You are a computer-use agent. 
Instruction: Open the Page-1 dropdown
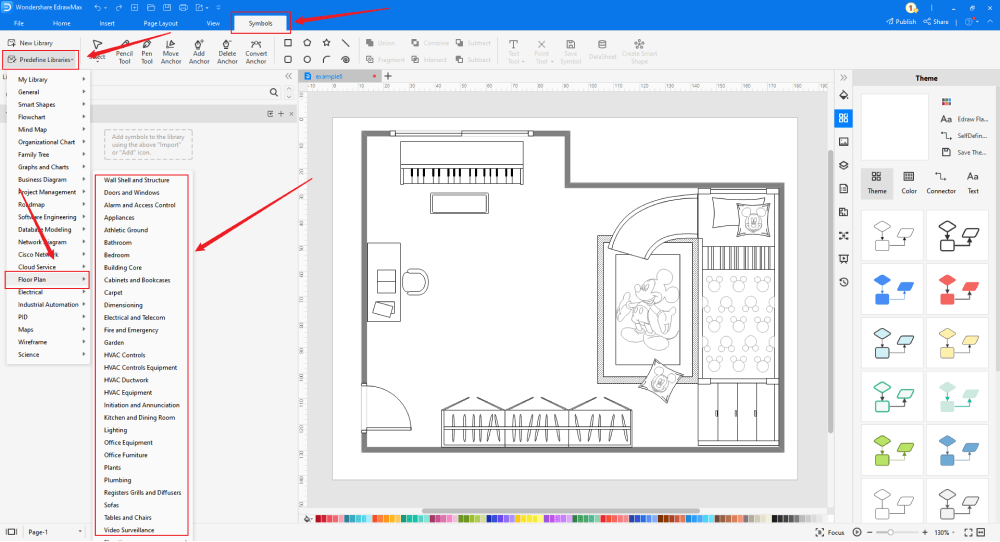tap(55, 532)
